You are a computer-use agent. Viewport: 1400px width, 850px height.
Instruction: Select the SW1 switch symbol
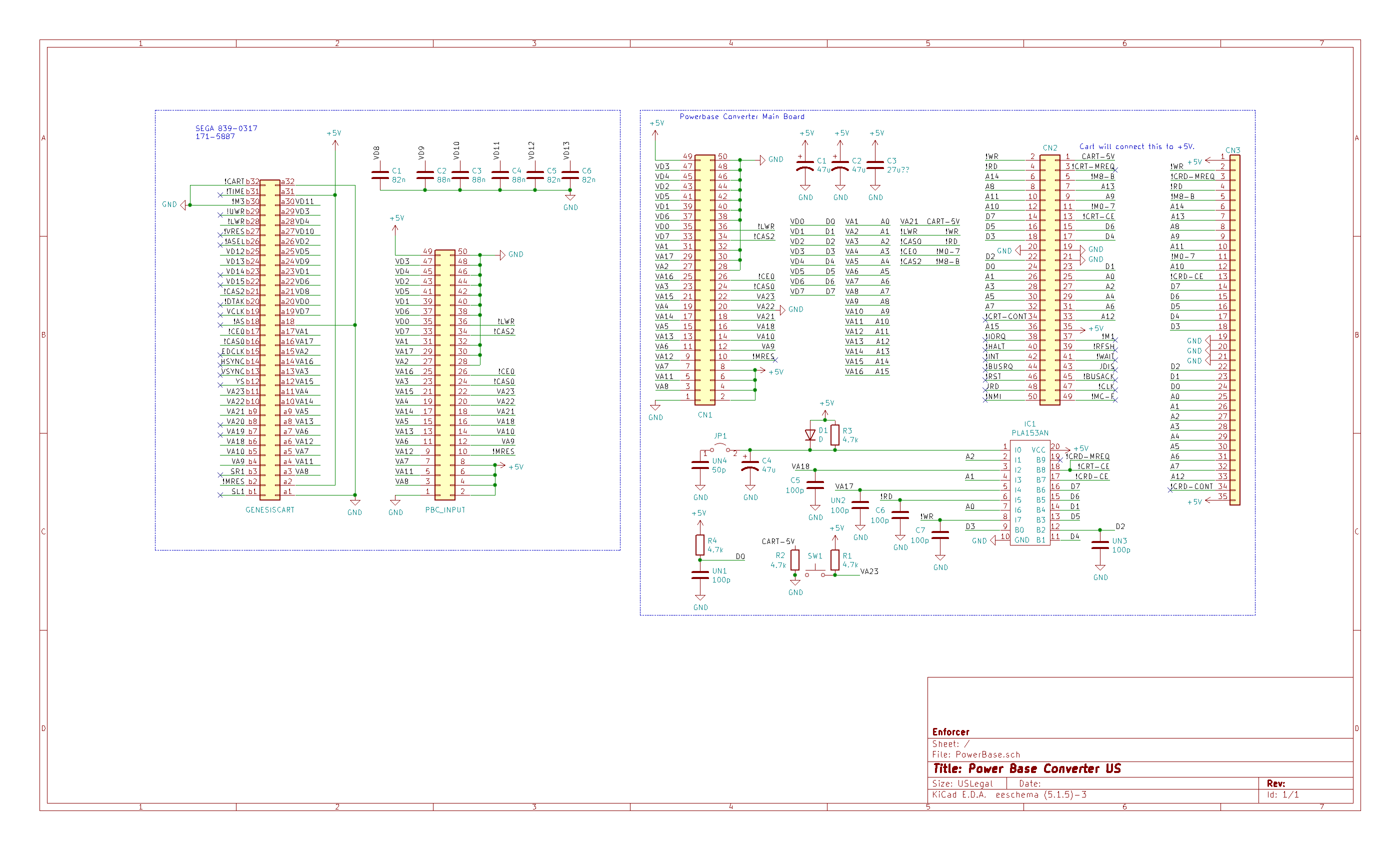click(815, 571)
